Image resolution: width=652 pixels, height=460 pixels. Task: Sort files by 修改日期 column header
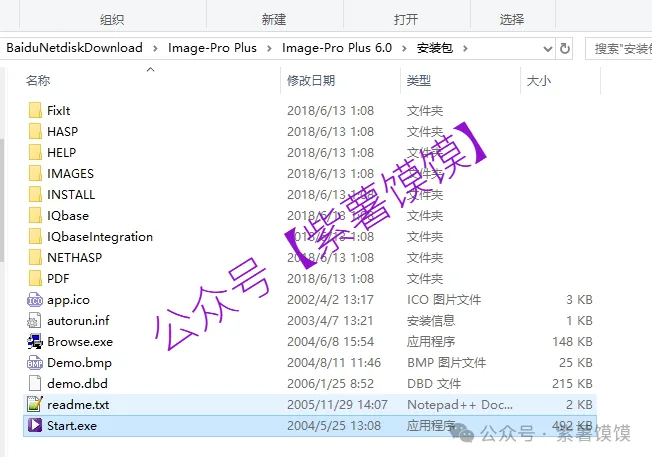click(312, 80)
